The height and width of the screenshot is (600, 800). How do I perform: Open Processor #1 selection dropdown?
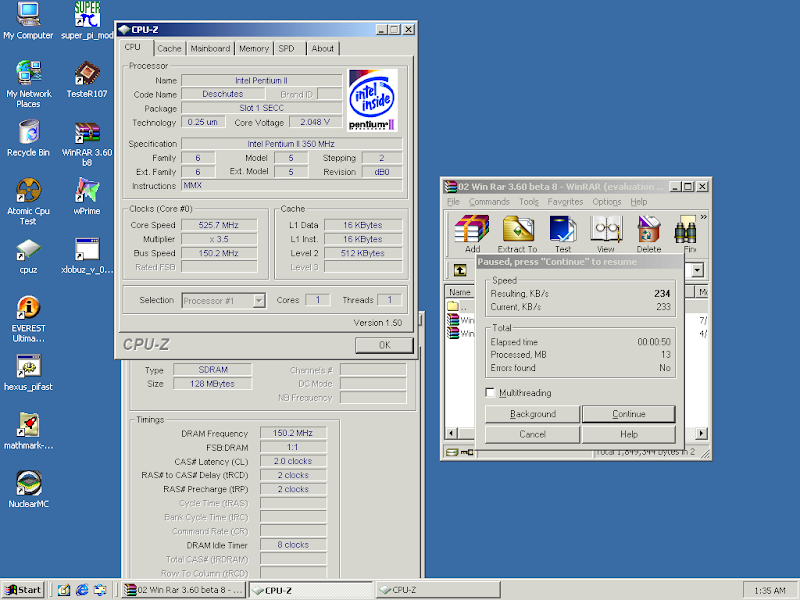[259, 301]
